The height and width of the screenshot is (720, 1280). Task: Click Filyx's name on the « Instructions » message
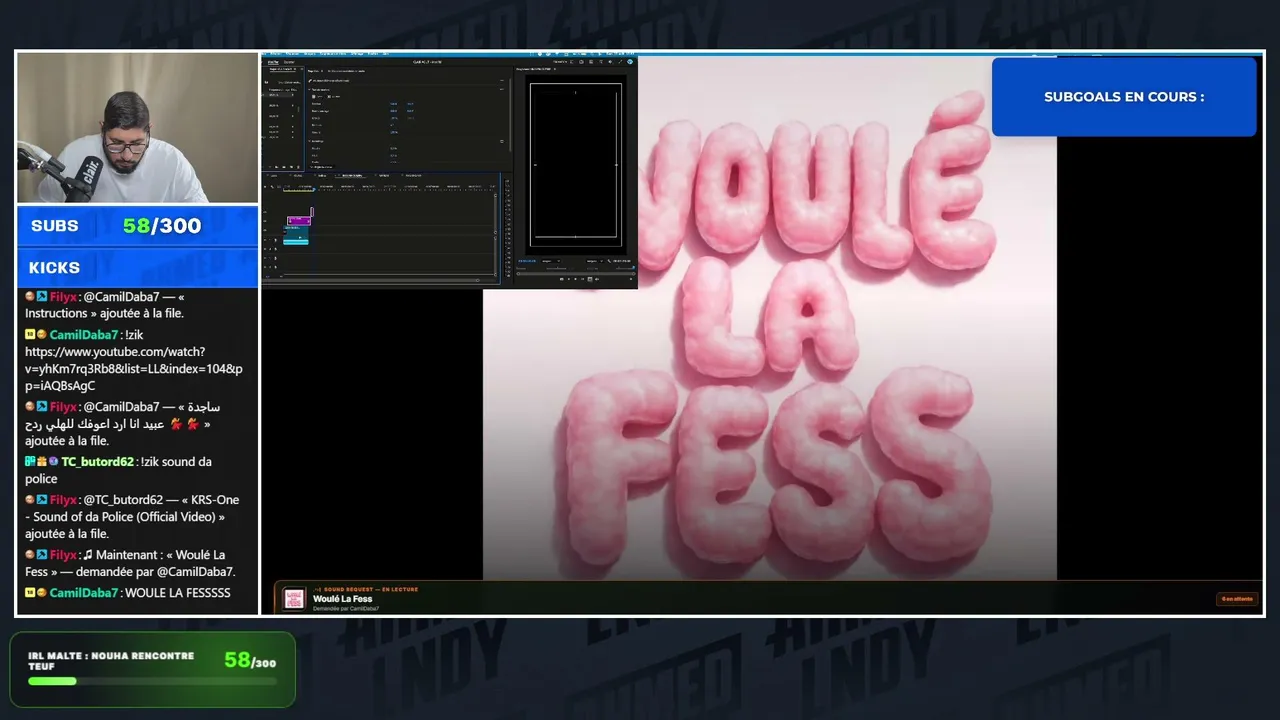(63, 297)
